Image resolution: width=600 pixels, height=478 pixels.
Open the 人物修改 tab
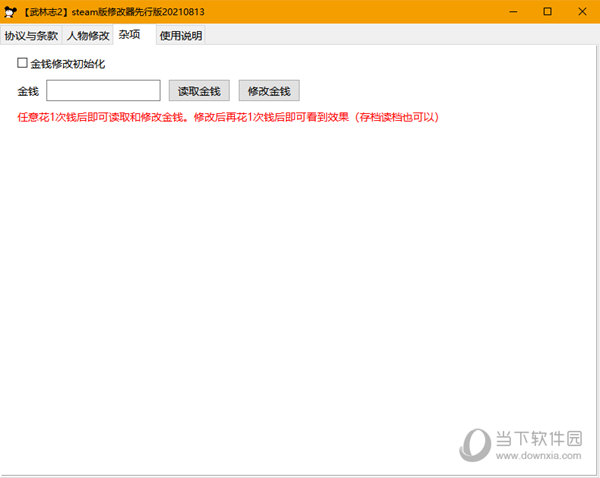pyautogui.click(x=88, y=36)
